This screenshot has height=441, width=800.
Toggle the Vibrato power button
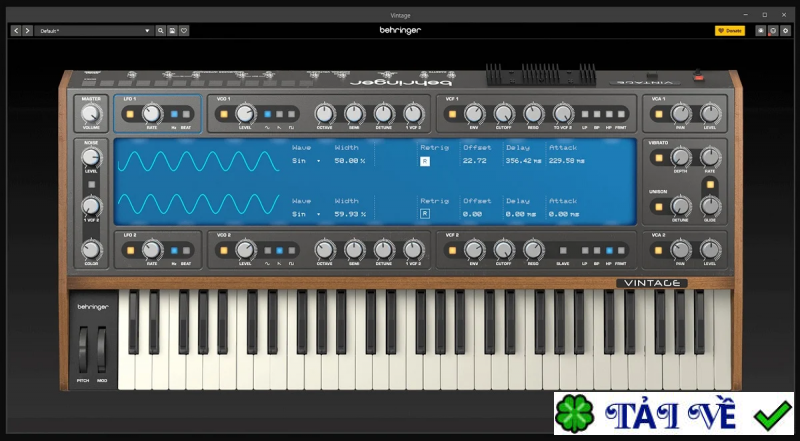pyautogui.click(x=659, y=158)
